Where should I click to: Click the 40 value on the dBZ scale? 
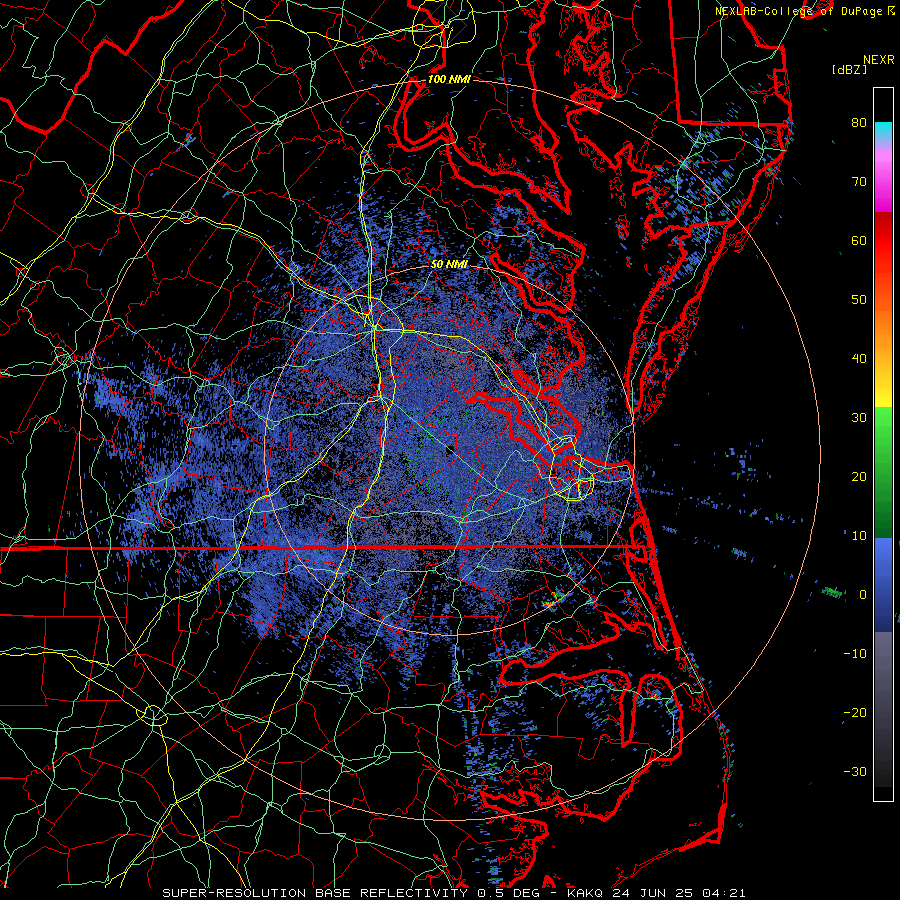859,359
